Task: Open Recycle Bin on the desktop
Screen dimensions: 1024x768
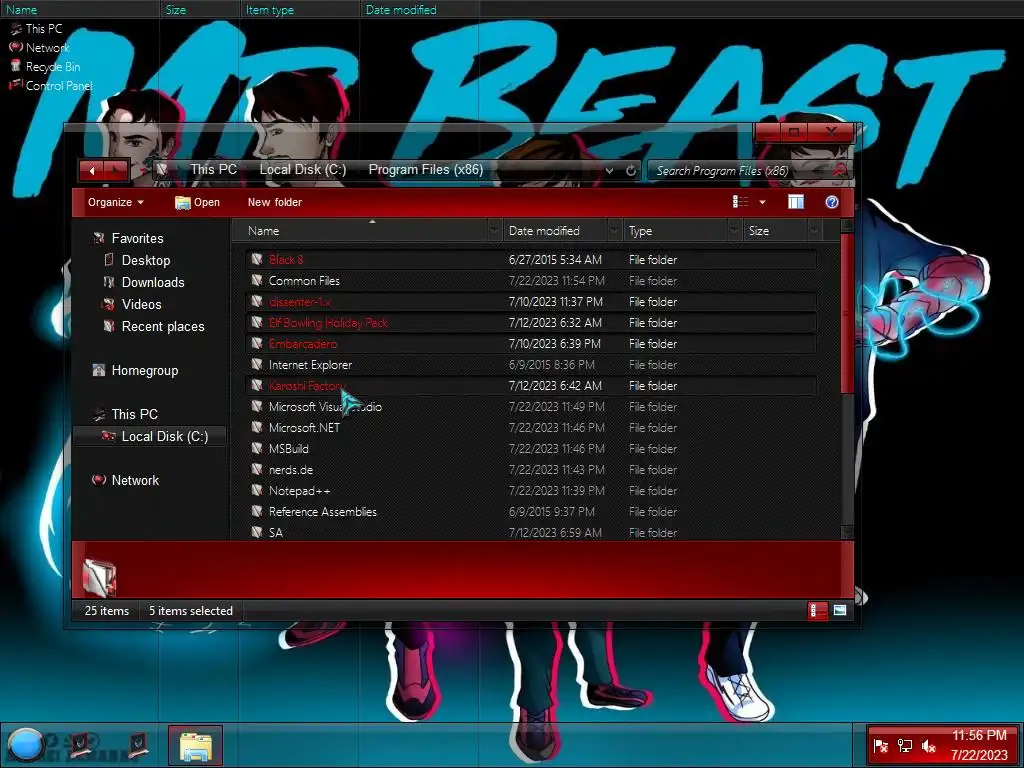Action: (45, 67)
